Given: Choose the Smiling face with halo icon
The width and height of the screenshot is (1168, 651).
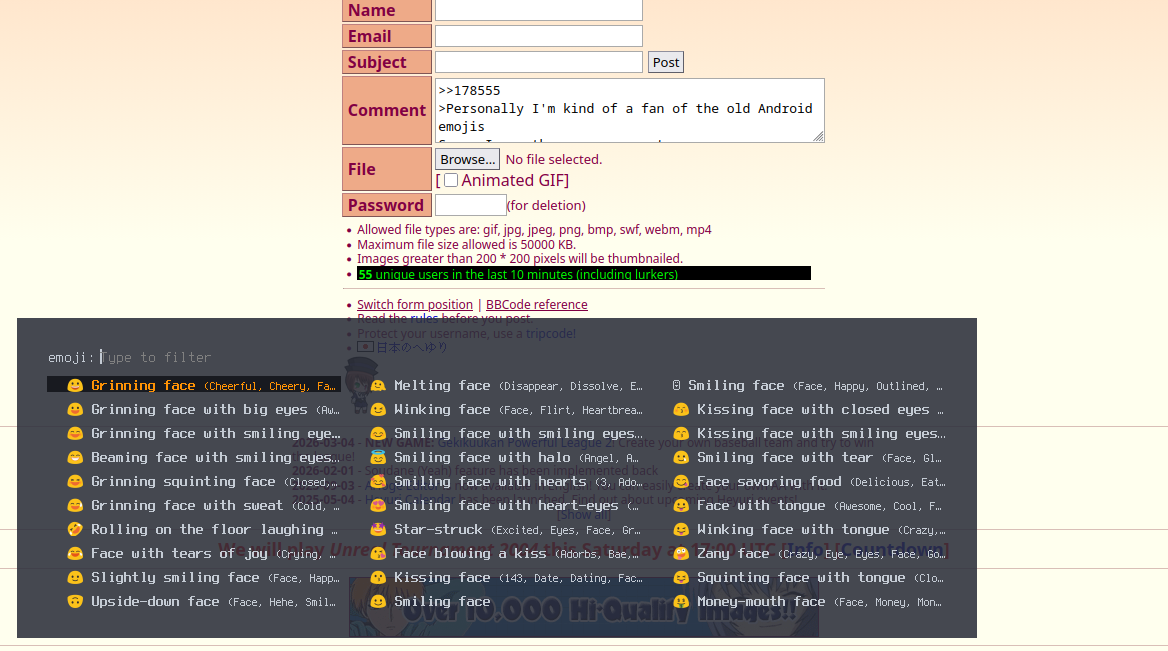Looking at the screenshot, I should (x=378, y=457).
